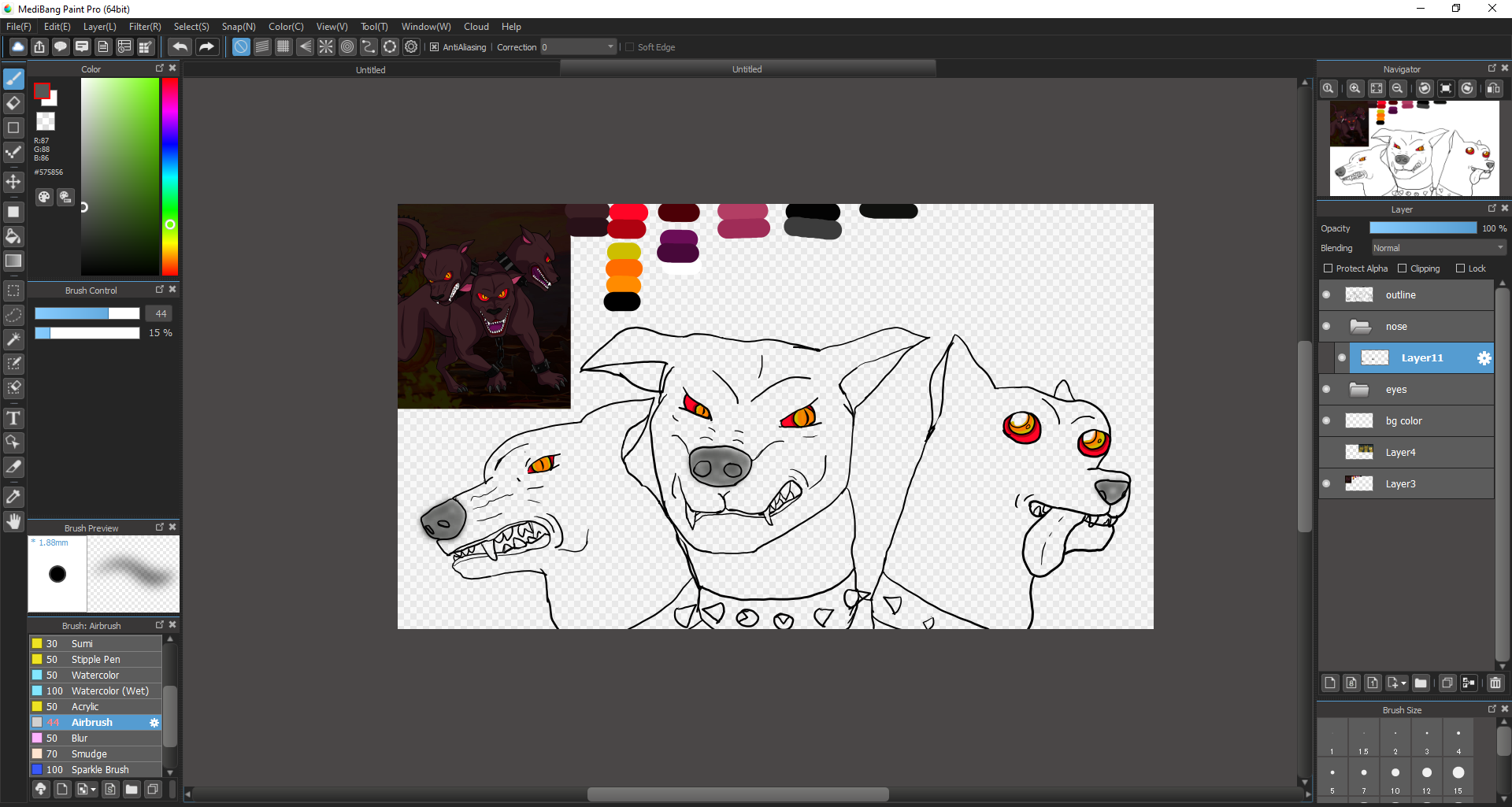
Task: Delete layer with the trash icon
Action: click(1495, 683)
